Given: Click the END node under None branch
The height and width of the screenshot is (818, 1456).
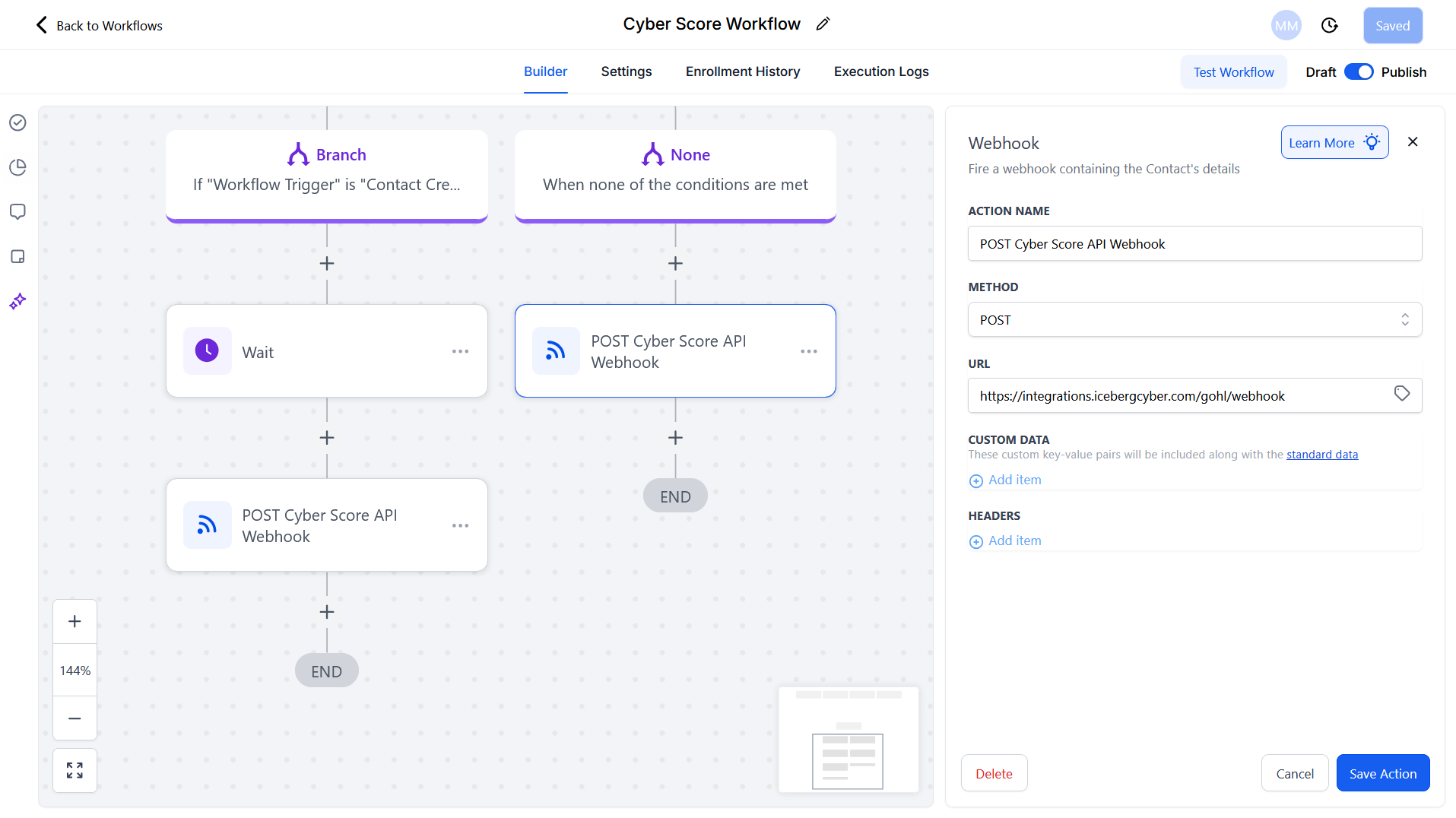Looking at the screenshot, I should (675, 496).
